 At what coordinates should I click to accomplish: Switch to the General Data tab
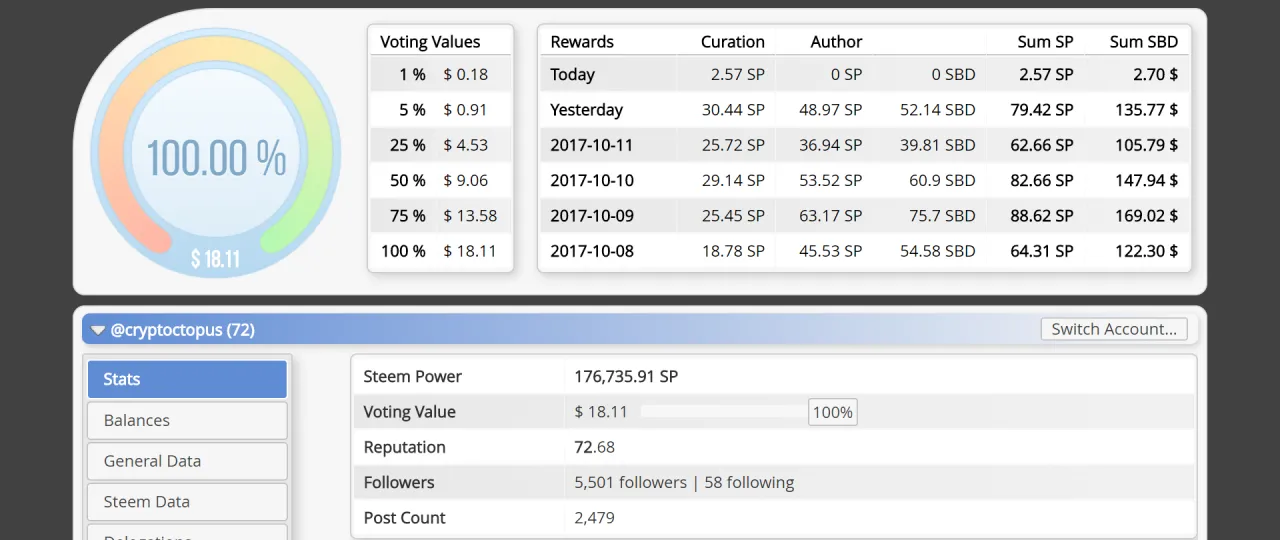(187, 461)
